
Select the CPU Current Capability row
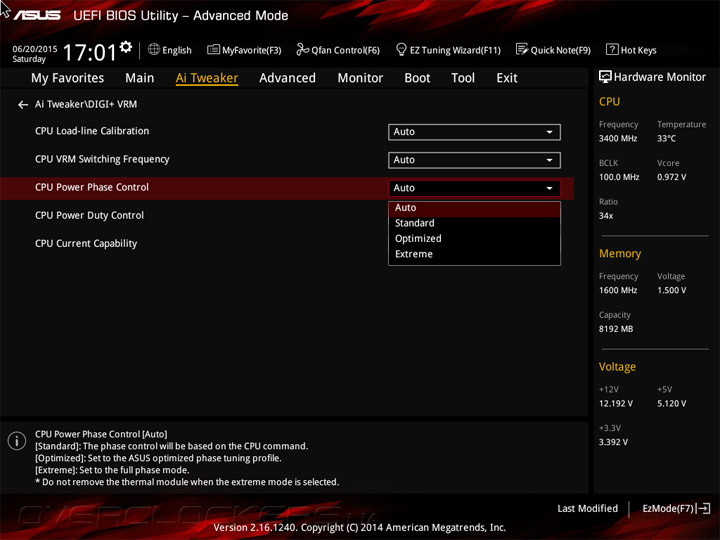coord(86,243)
